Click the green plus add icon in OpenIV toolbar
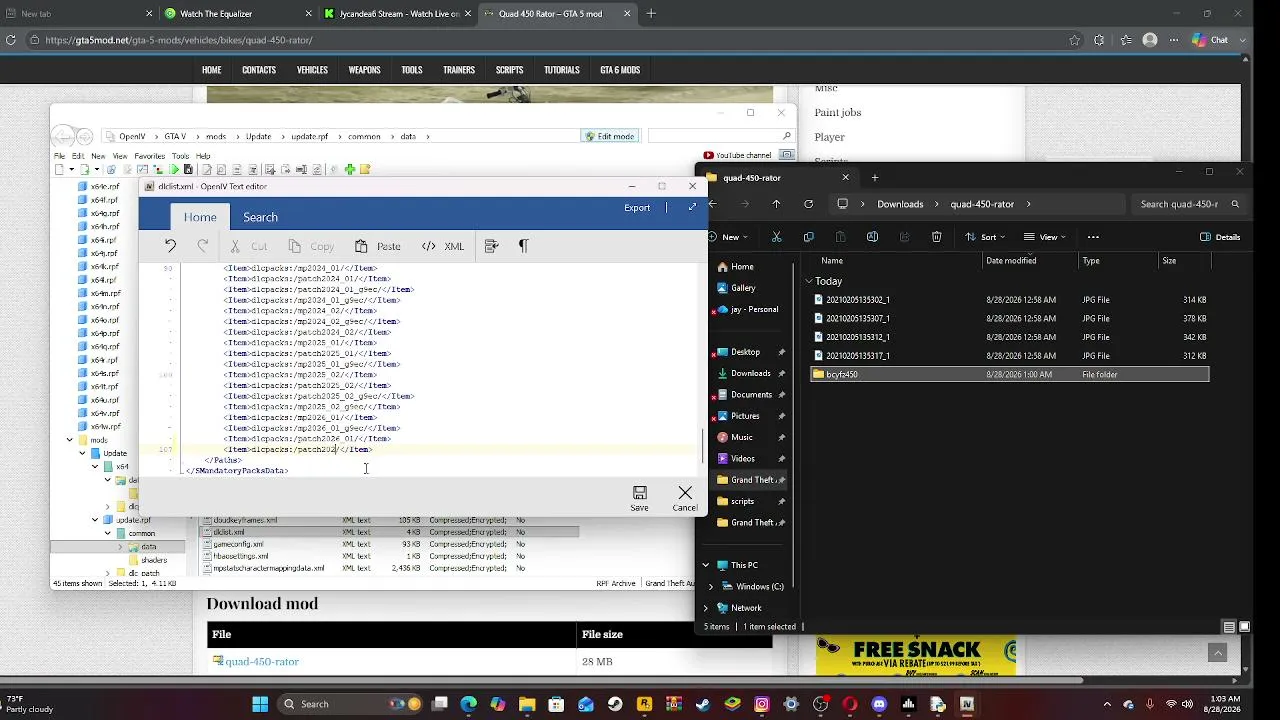The image size is (1280, 720). point(350,170)
